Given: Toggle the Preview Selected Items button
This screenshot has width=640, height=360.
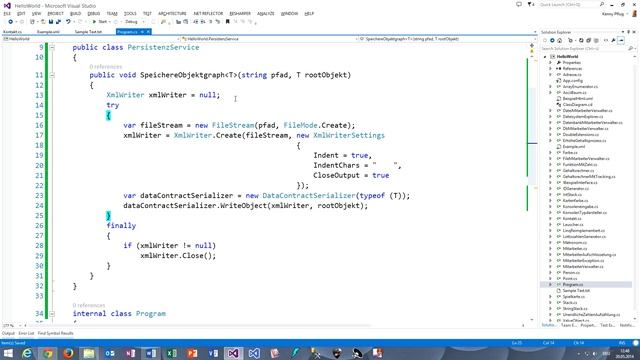Looking at the screenshot, I should 621,40.
